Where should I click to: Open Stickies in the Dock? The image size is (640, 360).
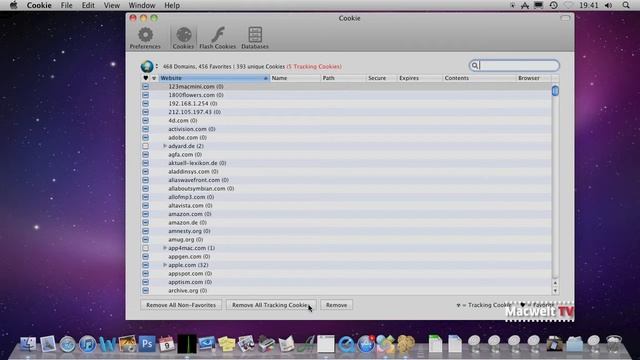227,344
